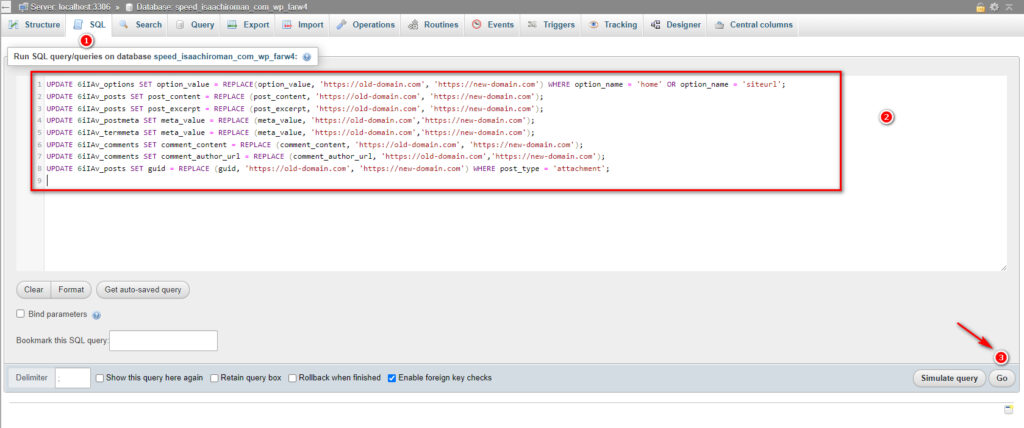The width and height of the screenshot is (1024, 428).
Task: Select the SQL tab
Action: [x=90, y=25]
